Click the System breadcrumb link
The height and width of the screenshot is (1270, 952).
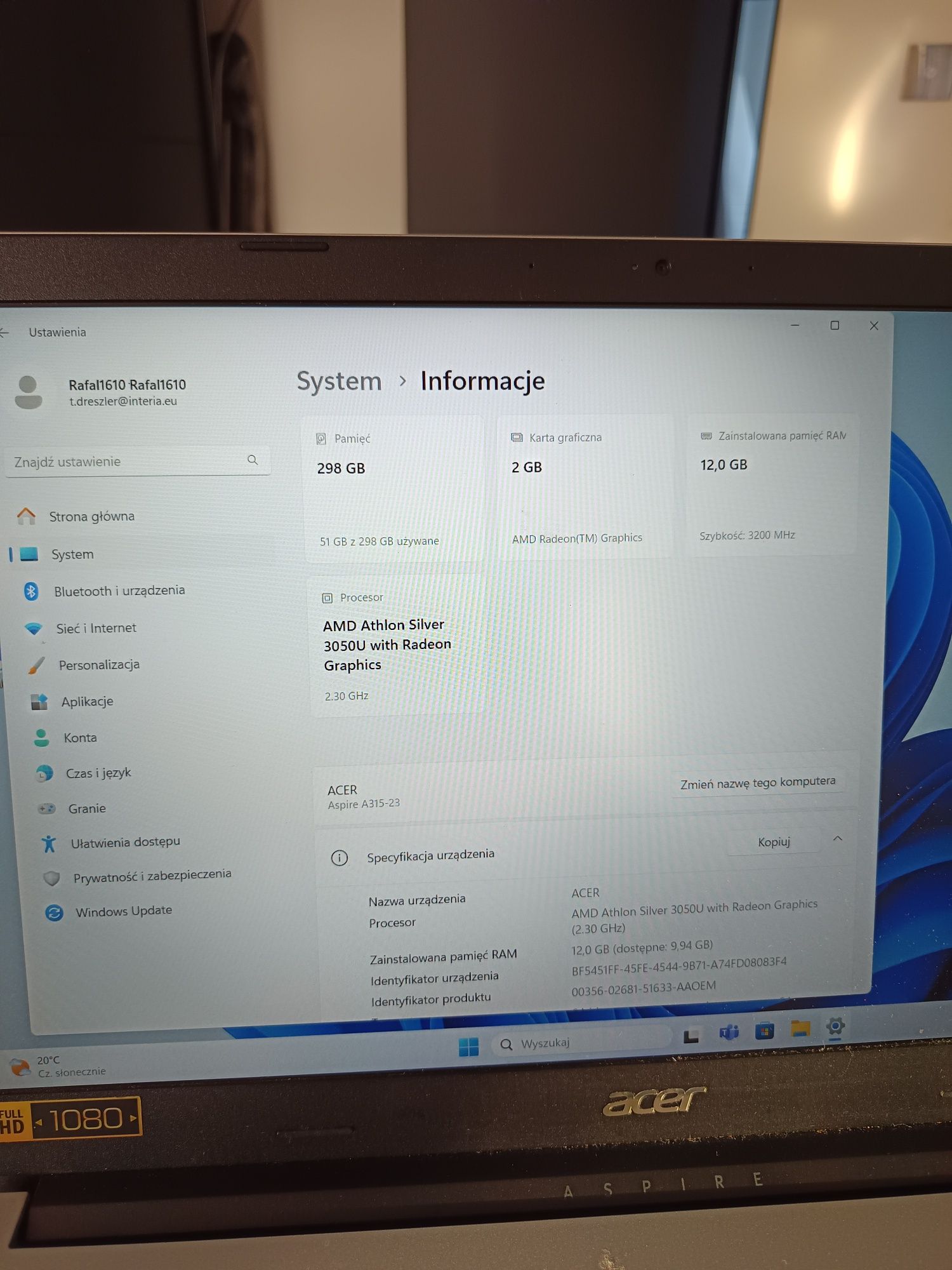coord(339,382)
